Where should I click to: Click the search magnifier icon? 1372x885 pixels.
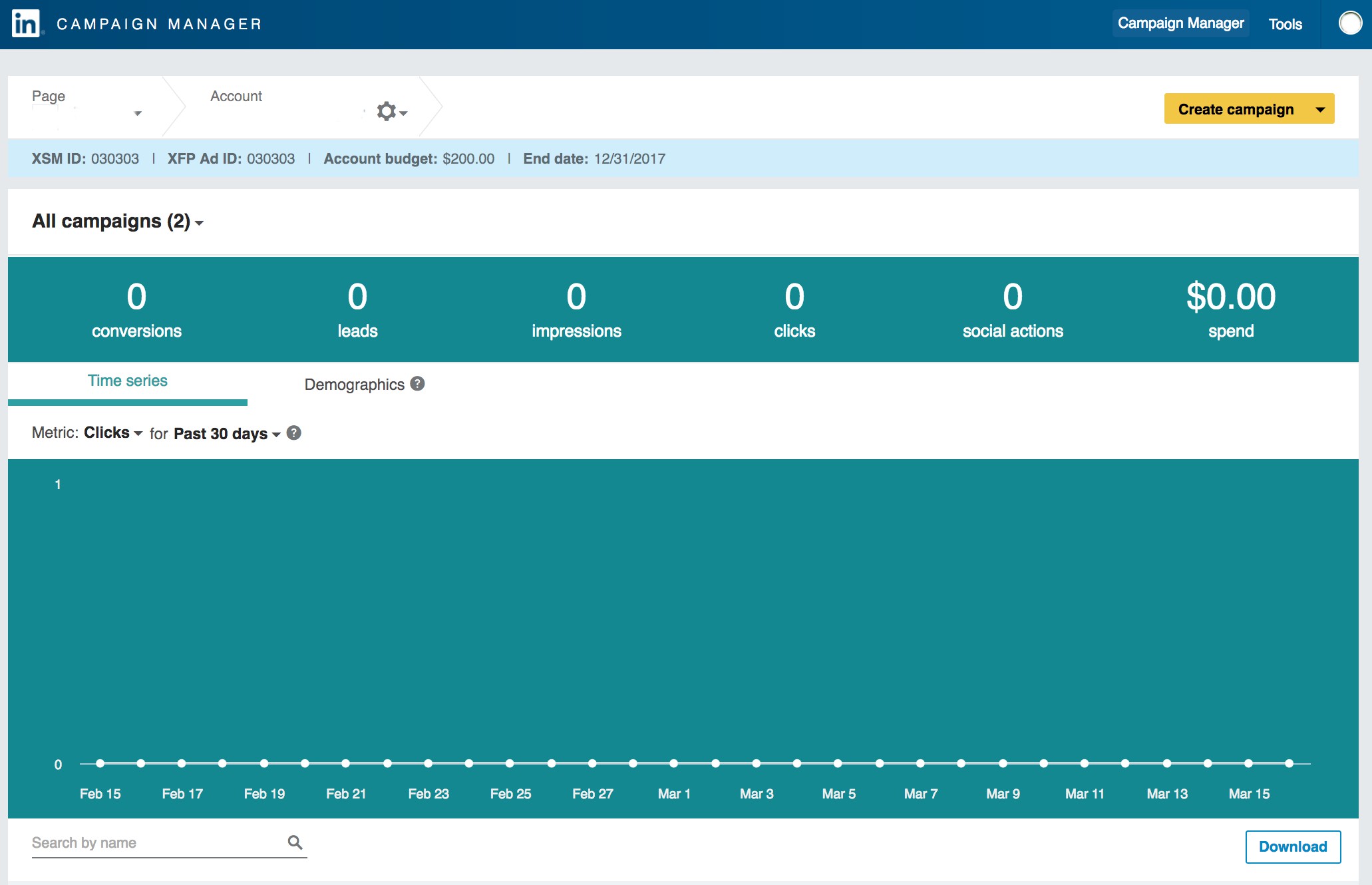295,842
